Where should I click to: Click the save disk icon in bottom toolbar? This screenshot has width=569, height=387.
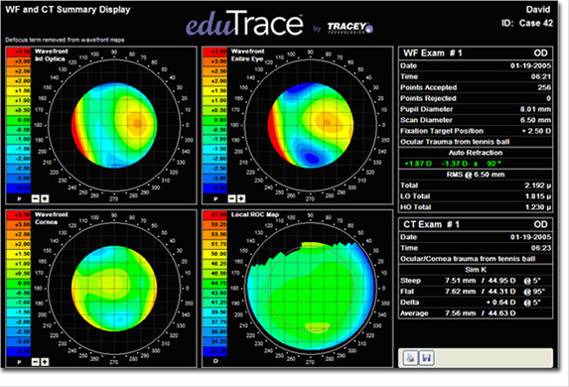tap(427, 358)
